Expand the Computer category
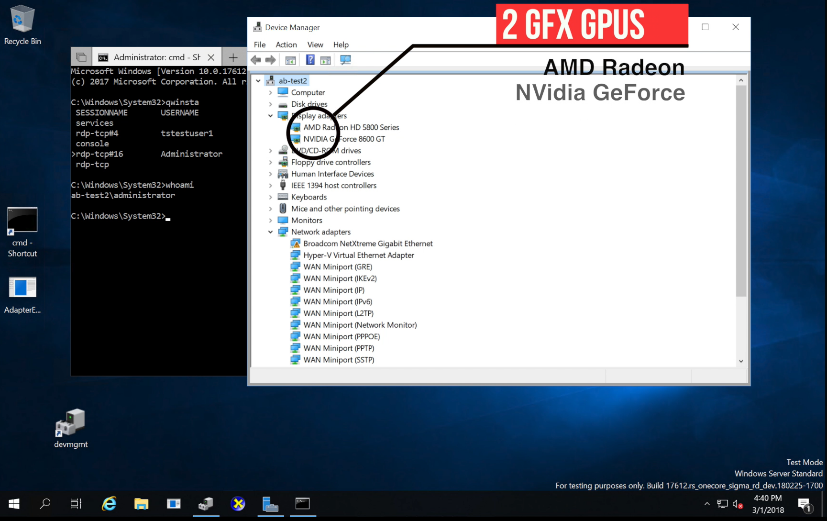The image size is (827, 521). 270,92
